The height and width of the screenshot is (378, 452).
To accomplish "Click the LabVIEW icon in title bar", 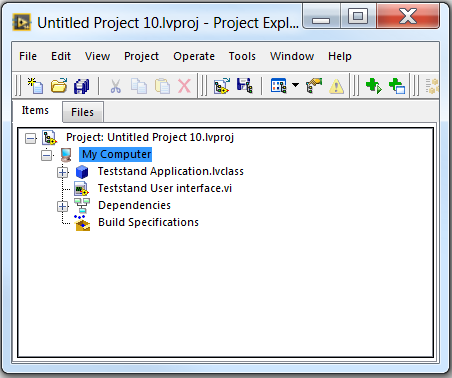I will click(22, 22).
